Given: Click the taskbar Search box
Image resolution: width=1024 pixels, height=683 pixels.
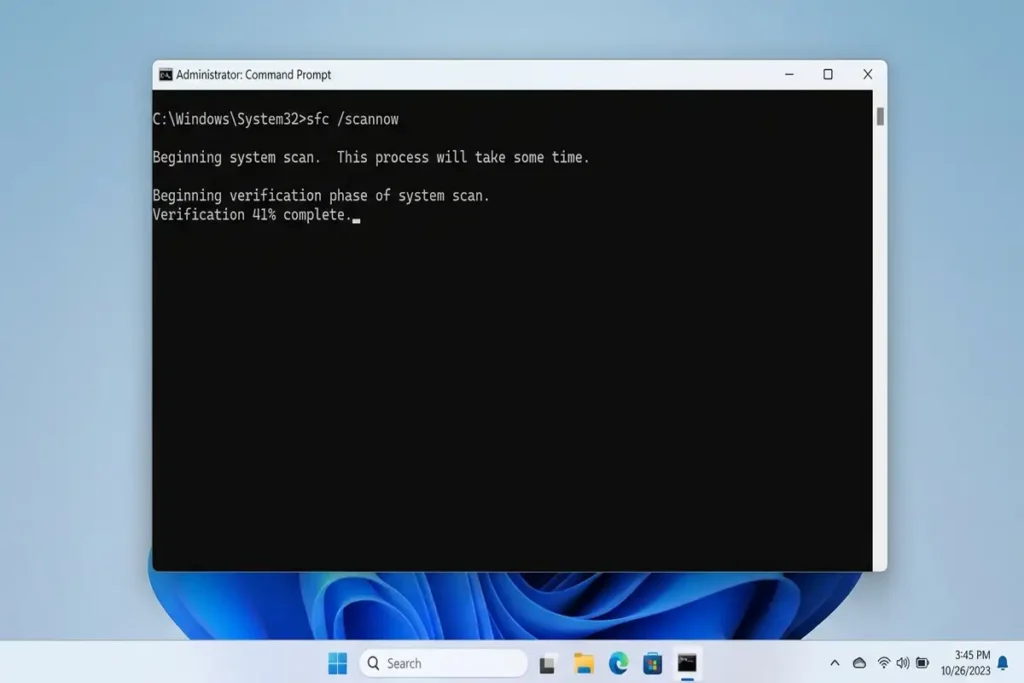Looking at the screenshot, I should pyautogui.click(x=443, y=663).
